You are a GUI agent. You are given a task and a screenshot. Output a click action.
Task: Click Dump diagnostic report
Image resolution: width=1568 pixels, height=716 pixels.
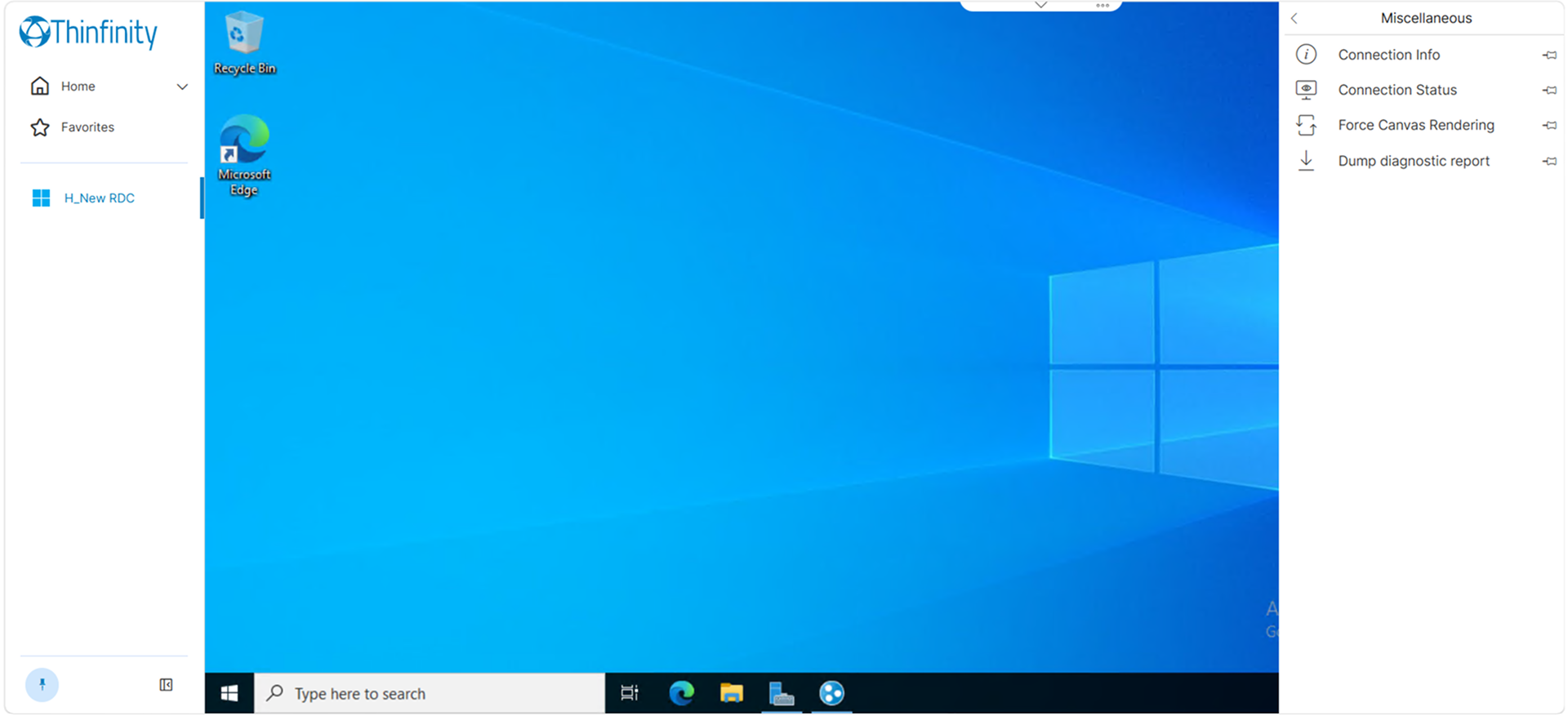1414,161
